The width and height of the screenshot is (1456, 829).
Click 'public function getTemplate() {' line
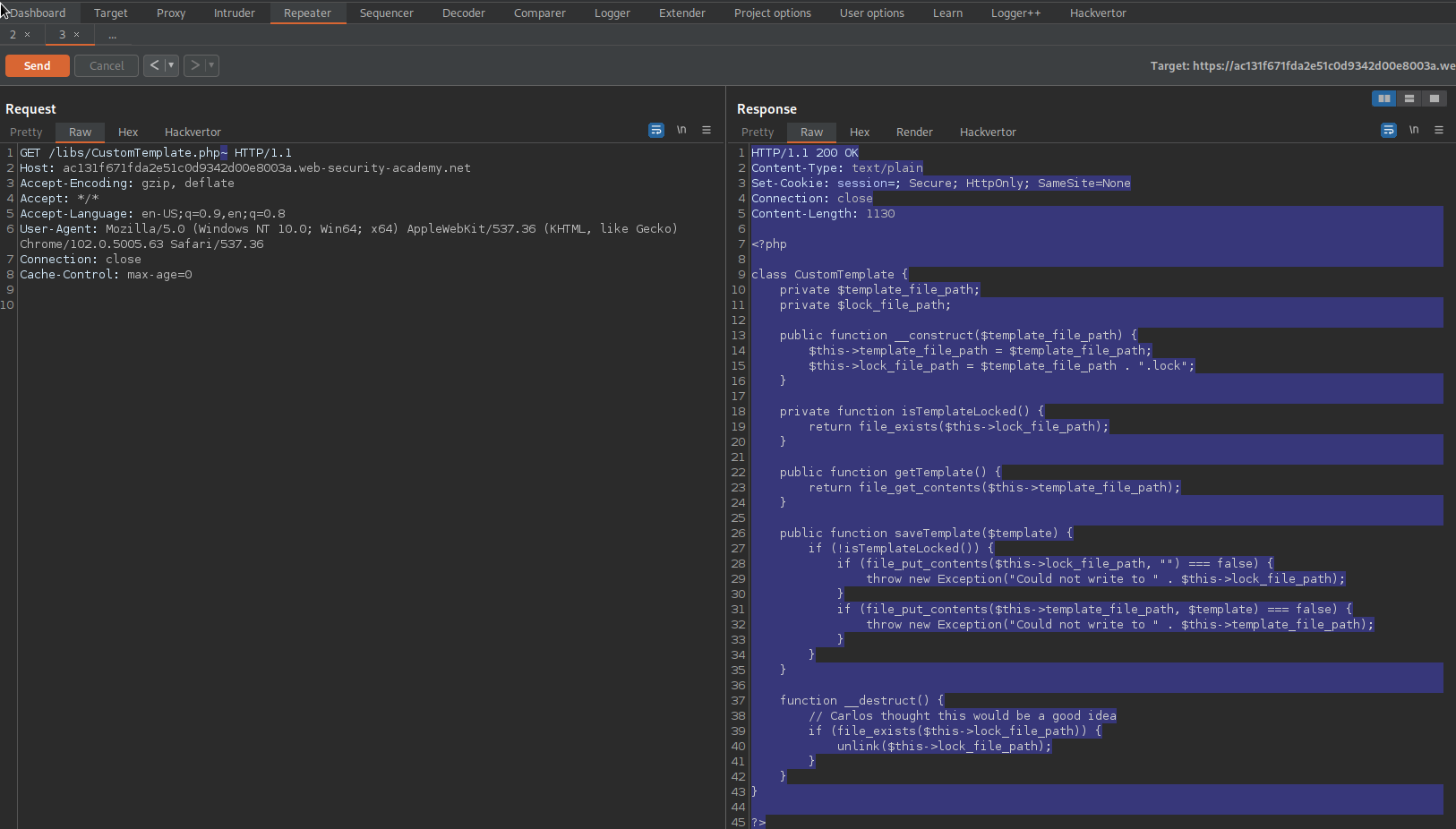[890, 473]
